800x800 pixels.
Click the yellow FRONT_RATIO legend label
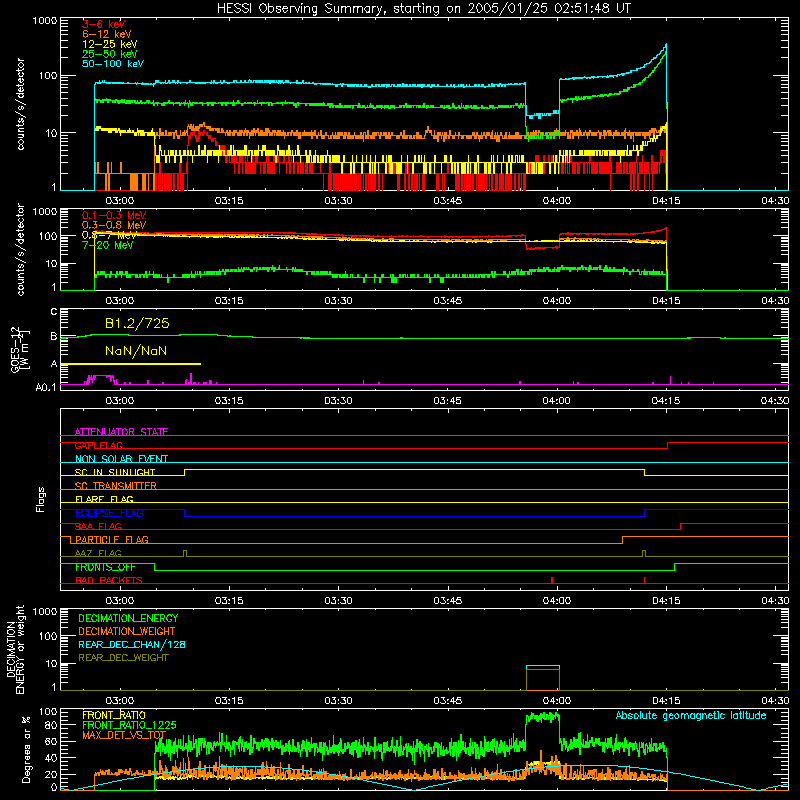click(x=114, y=715)
